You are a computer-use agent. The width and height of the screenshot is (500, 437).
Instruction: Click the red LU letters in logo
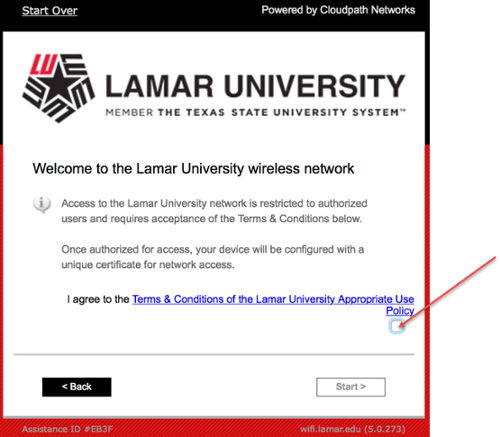point(43,64)
